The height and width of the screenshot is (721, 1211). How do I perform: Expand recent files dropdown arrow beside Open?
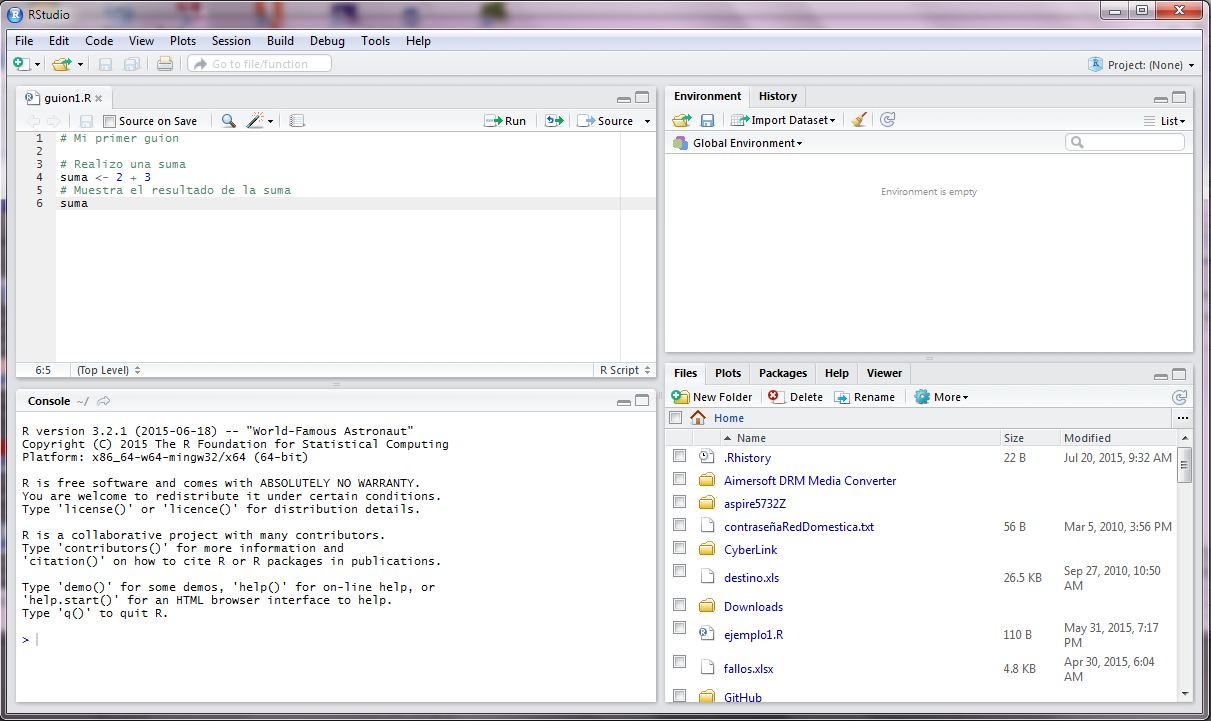[80, 65]
